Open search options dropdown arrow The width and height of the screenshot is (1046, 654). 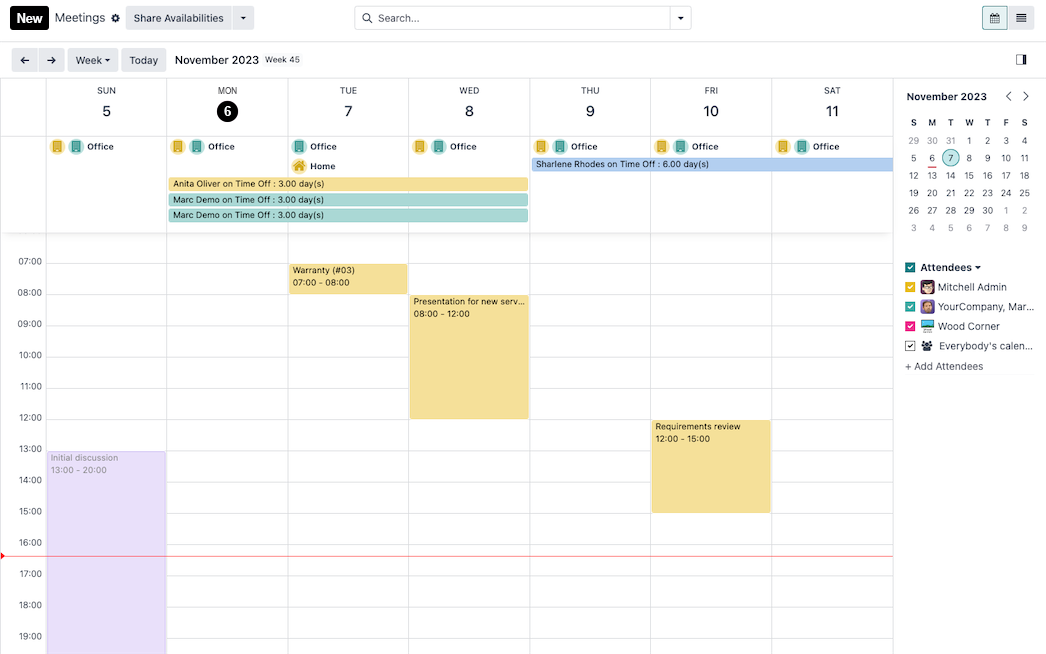680,18
